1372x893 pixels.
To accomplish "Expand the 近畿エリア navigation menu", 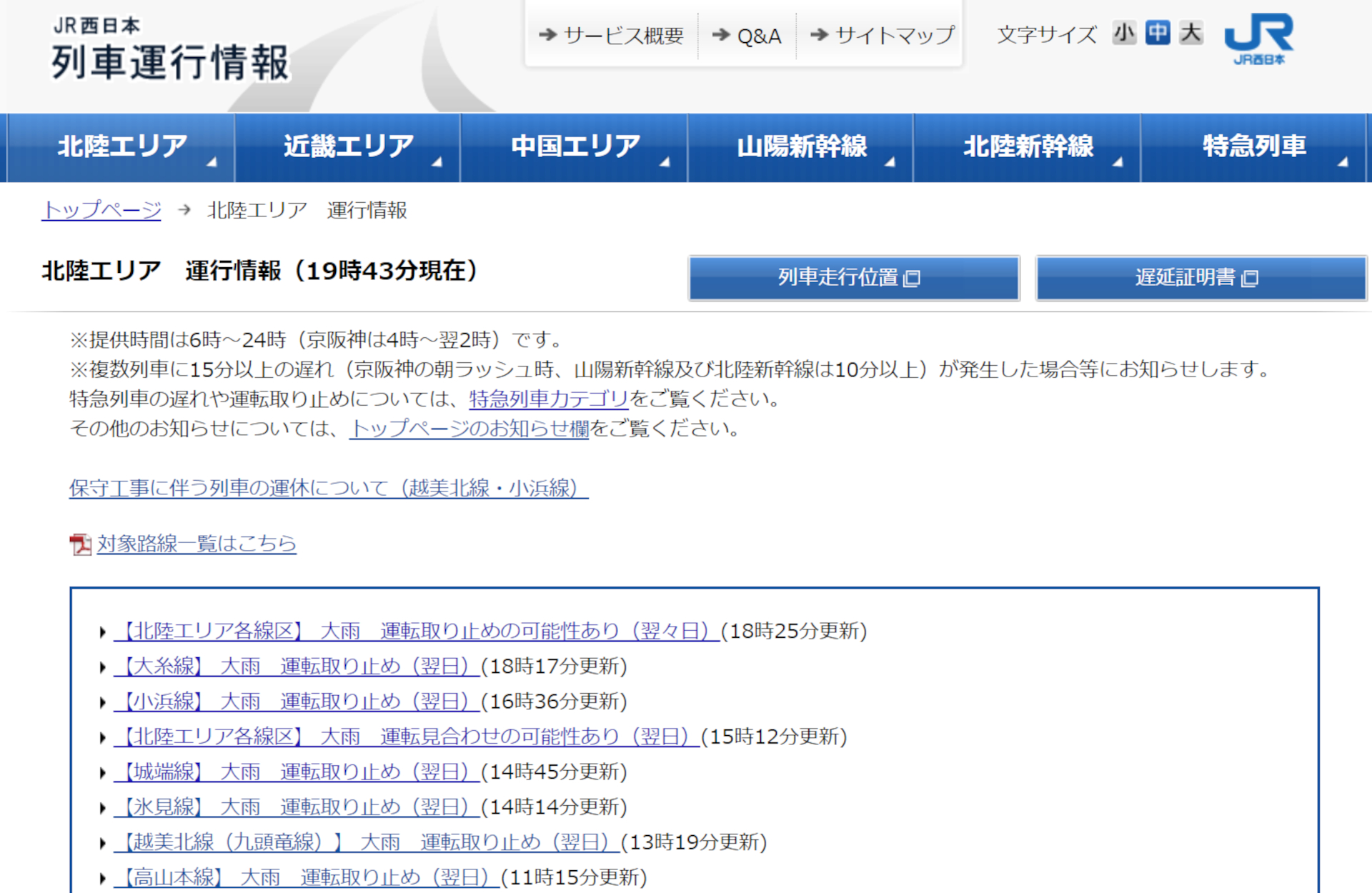I will (x=348, y=147).
